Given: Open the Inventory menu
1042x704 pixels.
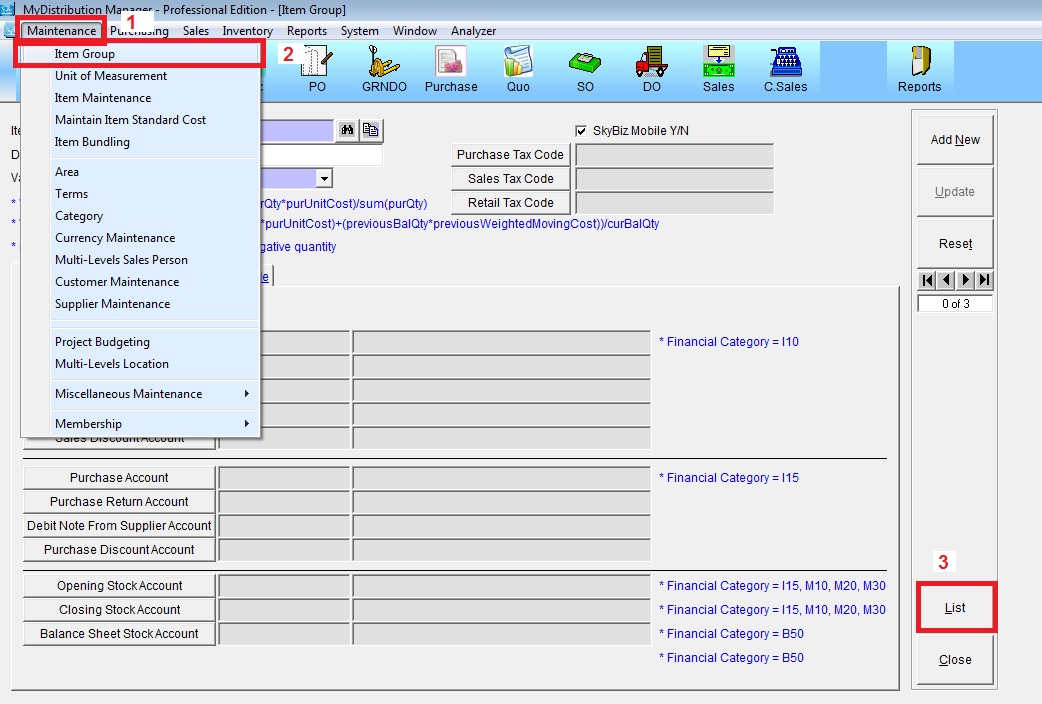Looking at the screenshot, I should tap(247, 31).
